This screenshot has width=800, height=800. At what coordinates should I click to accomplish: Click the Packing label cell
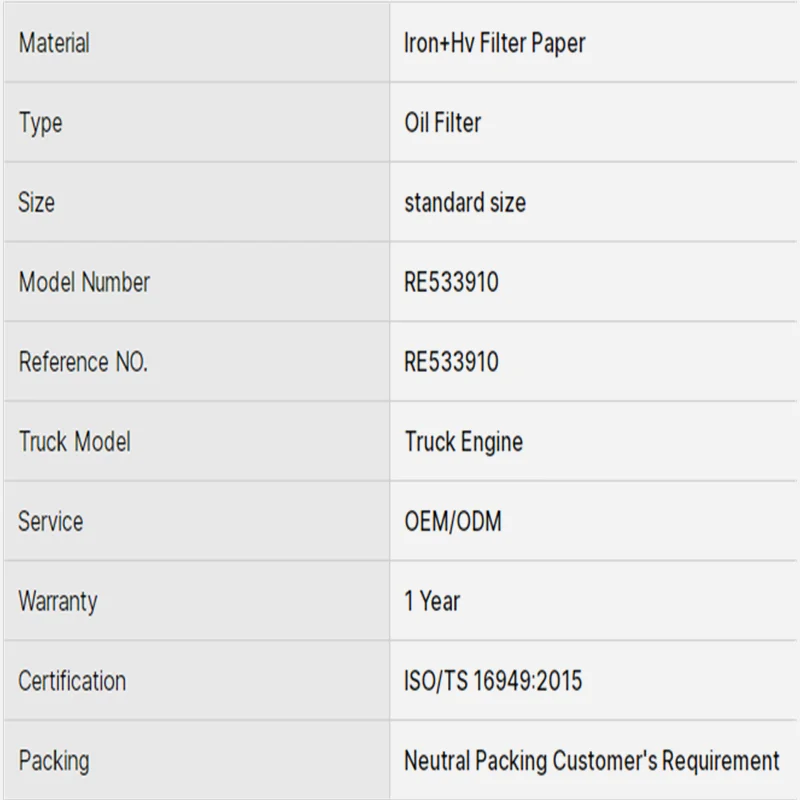53,761
